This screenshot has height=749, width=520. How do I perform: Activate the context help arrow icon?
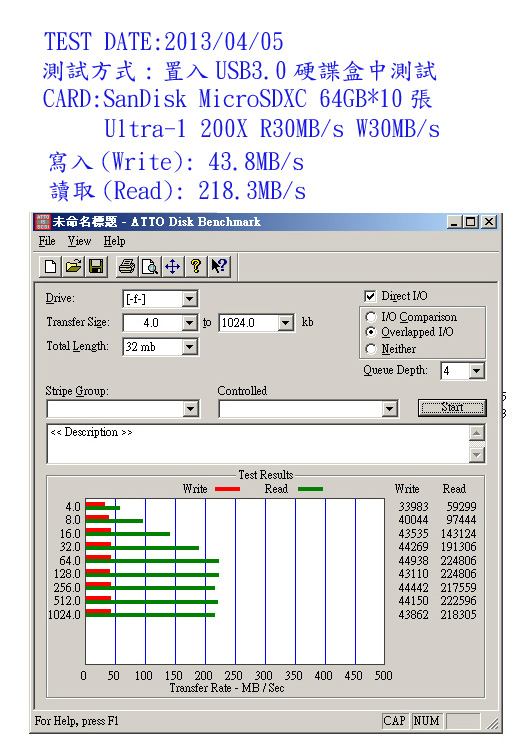click(219, 266)
